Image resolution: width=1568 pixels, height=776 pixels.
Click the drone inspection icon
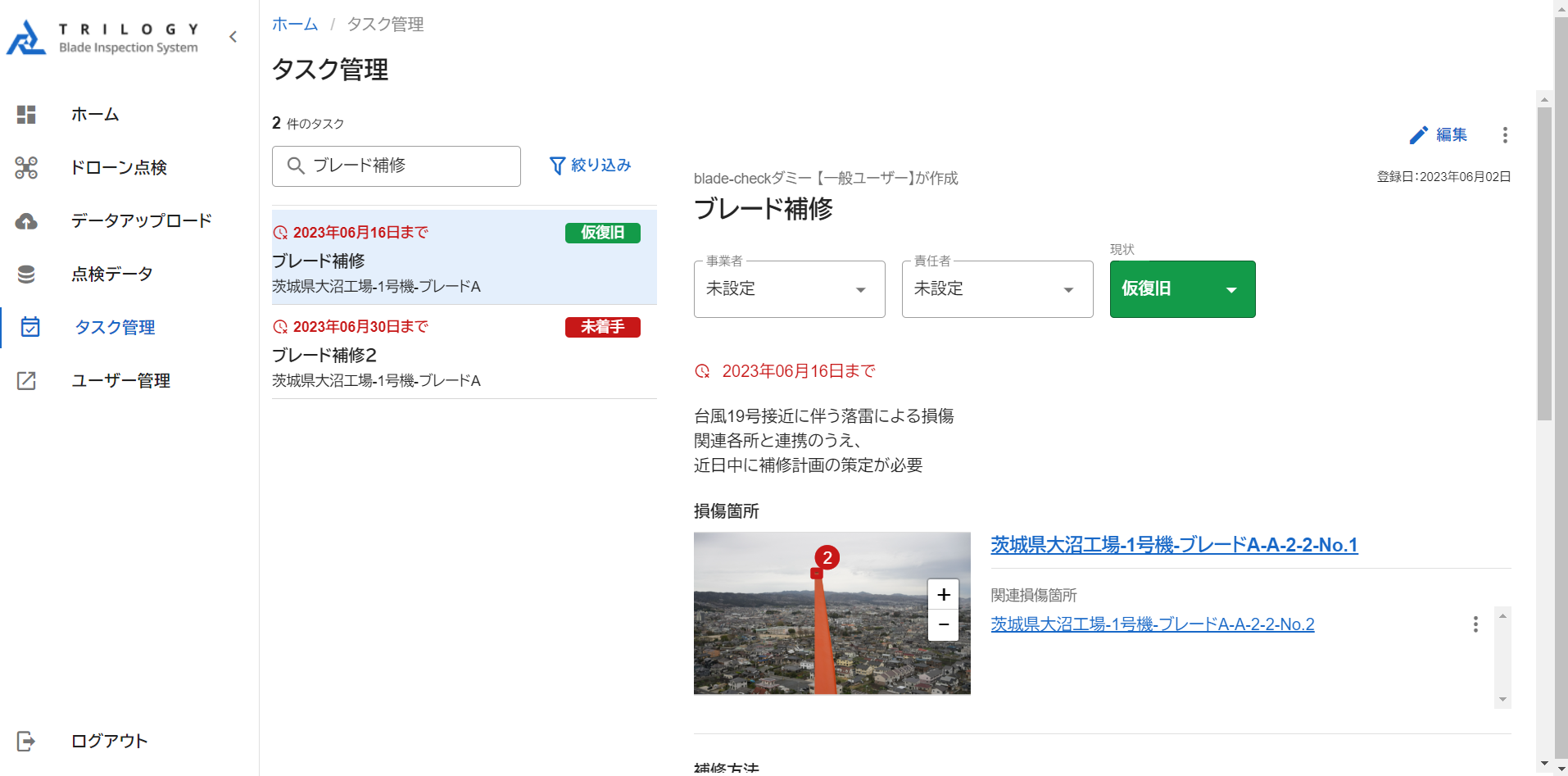click(x=26, y=168)
